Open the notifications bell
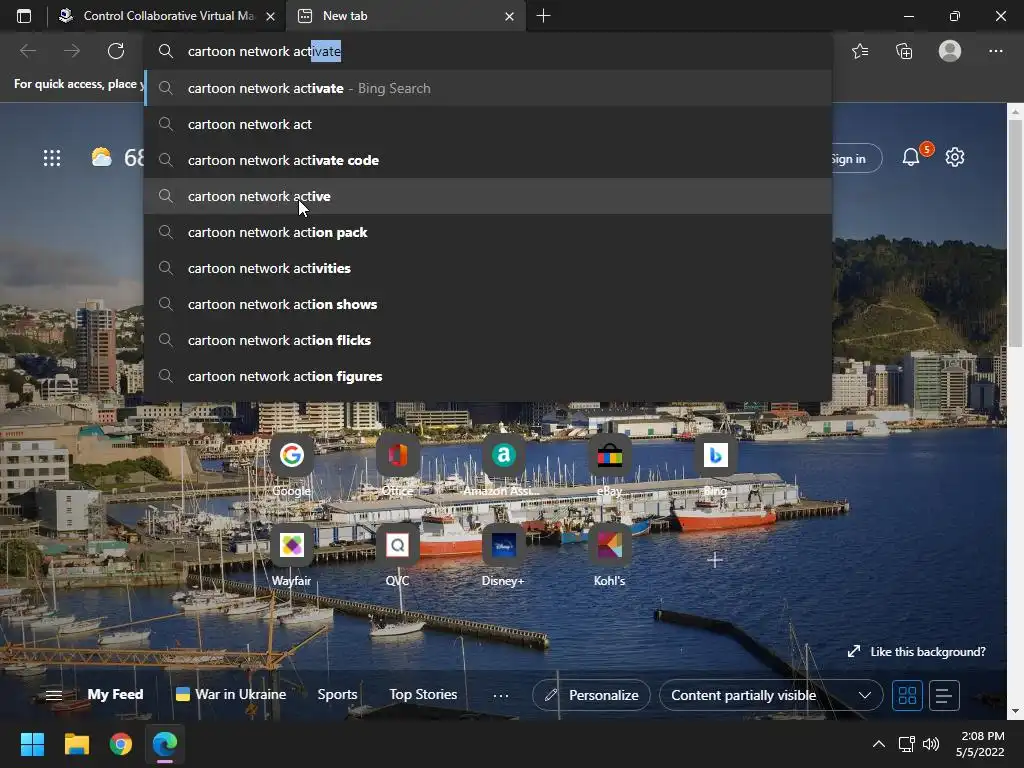Viewport: 1024px width, 768px height. pos(911,157)
